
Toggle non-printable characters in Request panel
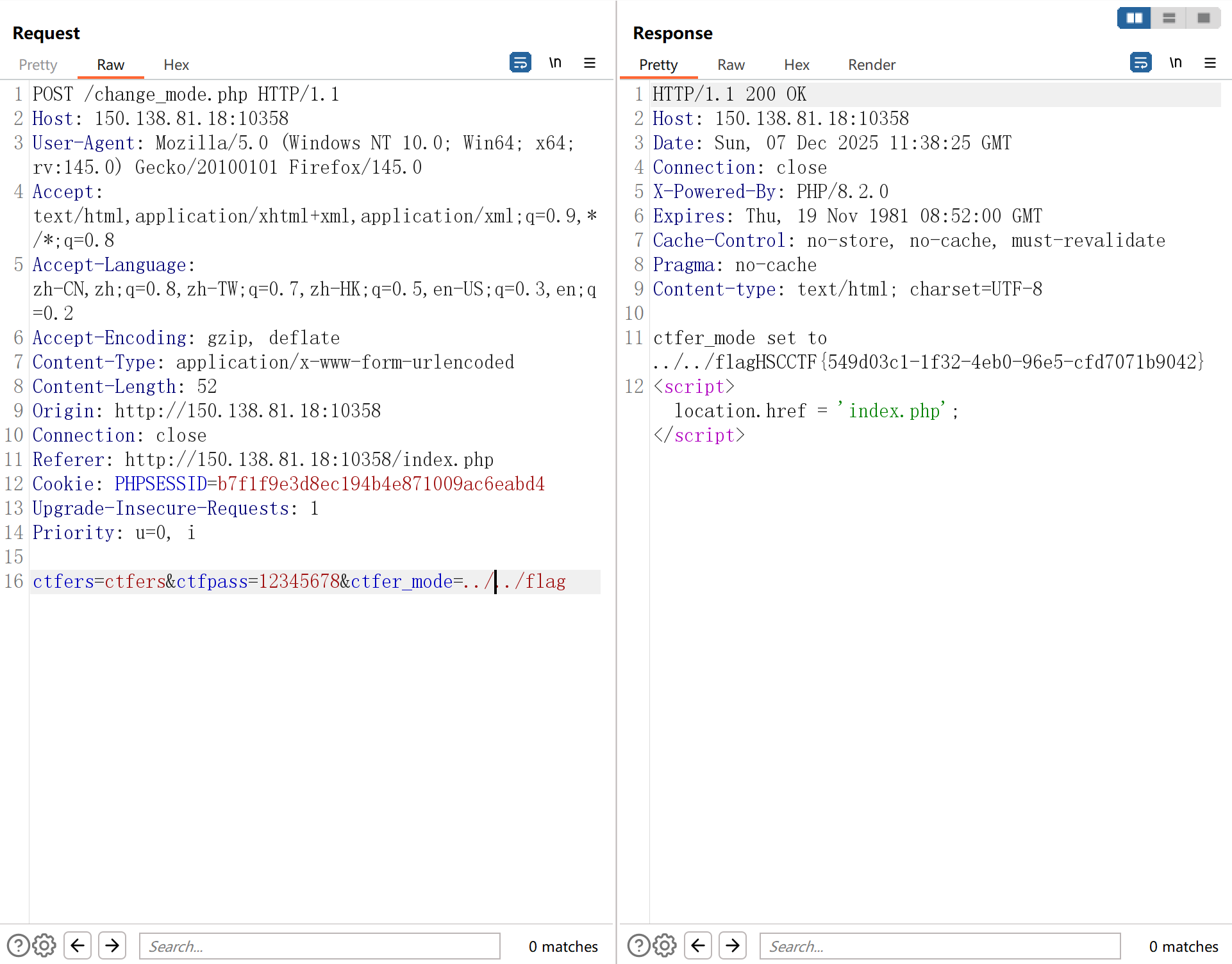point(555,63)
